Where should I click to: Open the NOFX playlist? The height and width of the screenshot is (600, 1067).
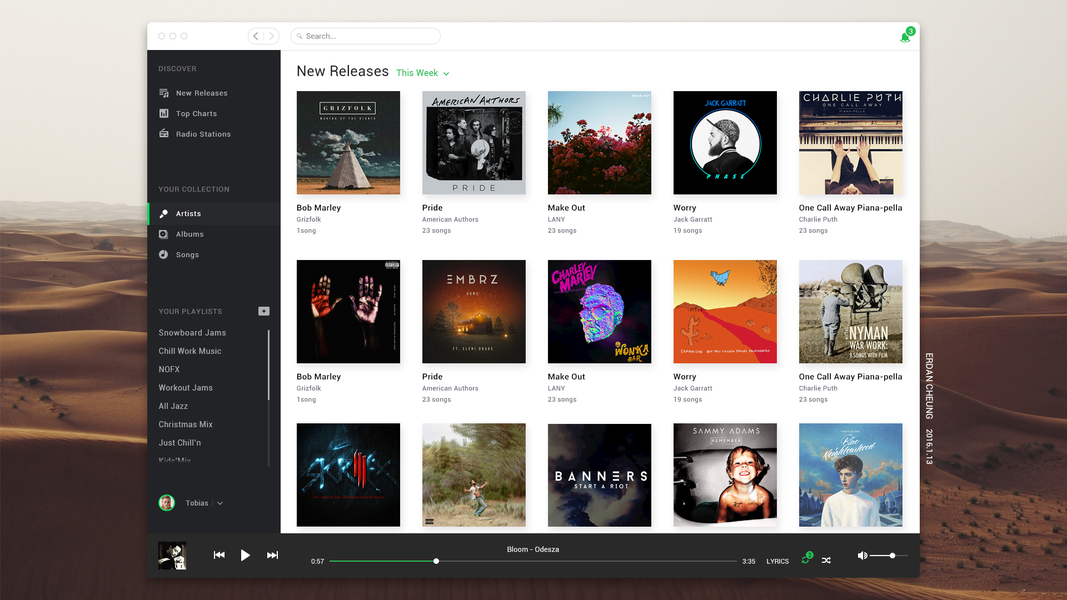coord(169,369)
